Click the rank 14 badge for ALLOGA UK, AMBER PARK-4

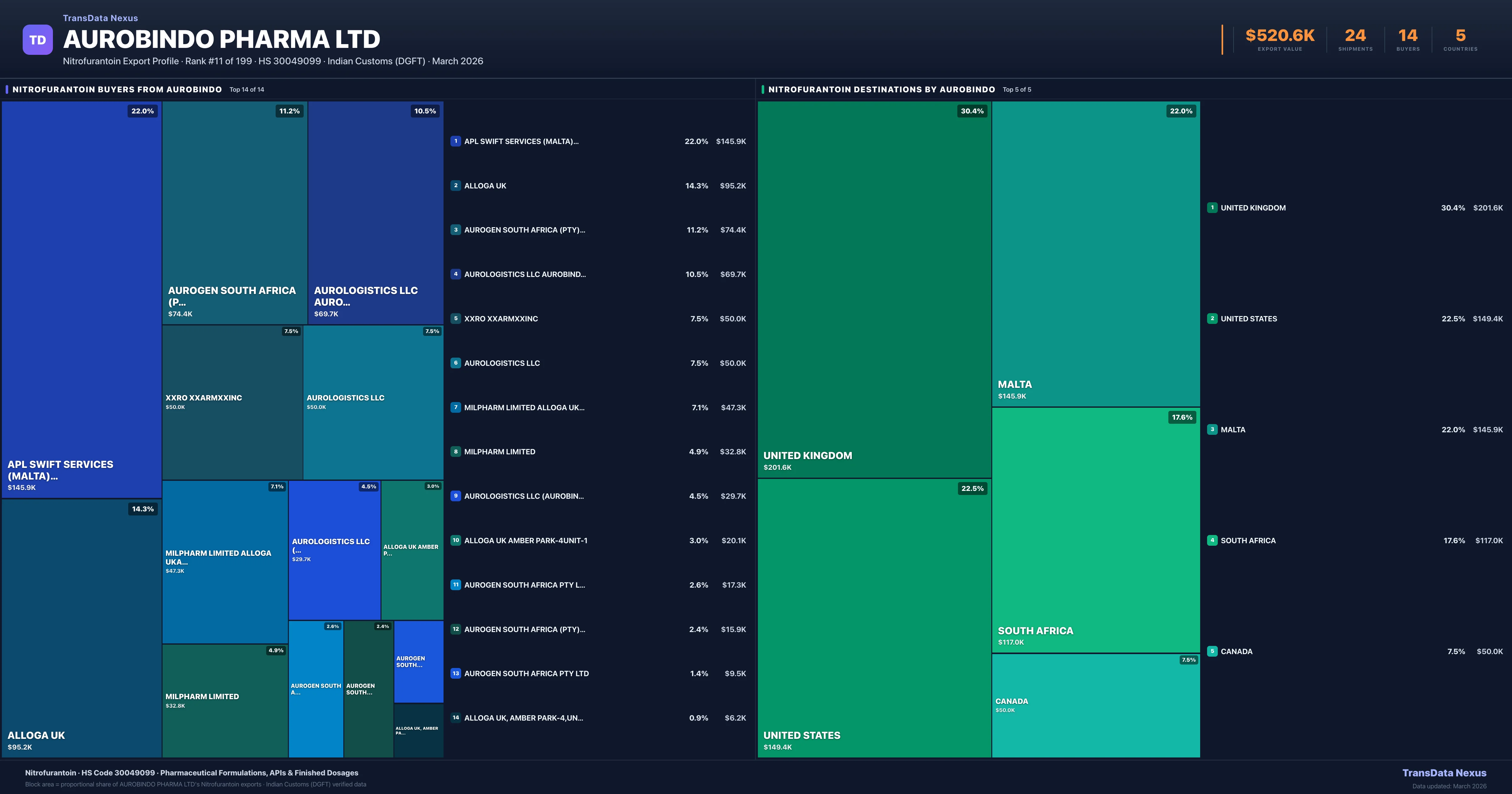[456, 718]
